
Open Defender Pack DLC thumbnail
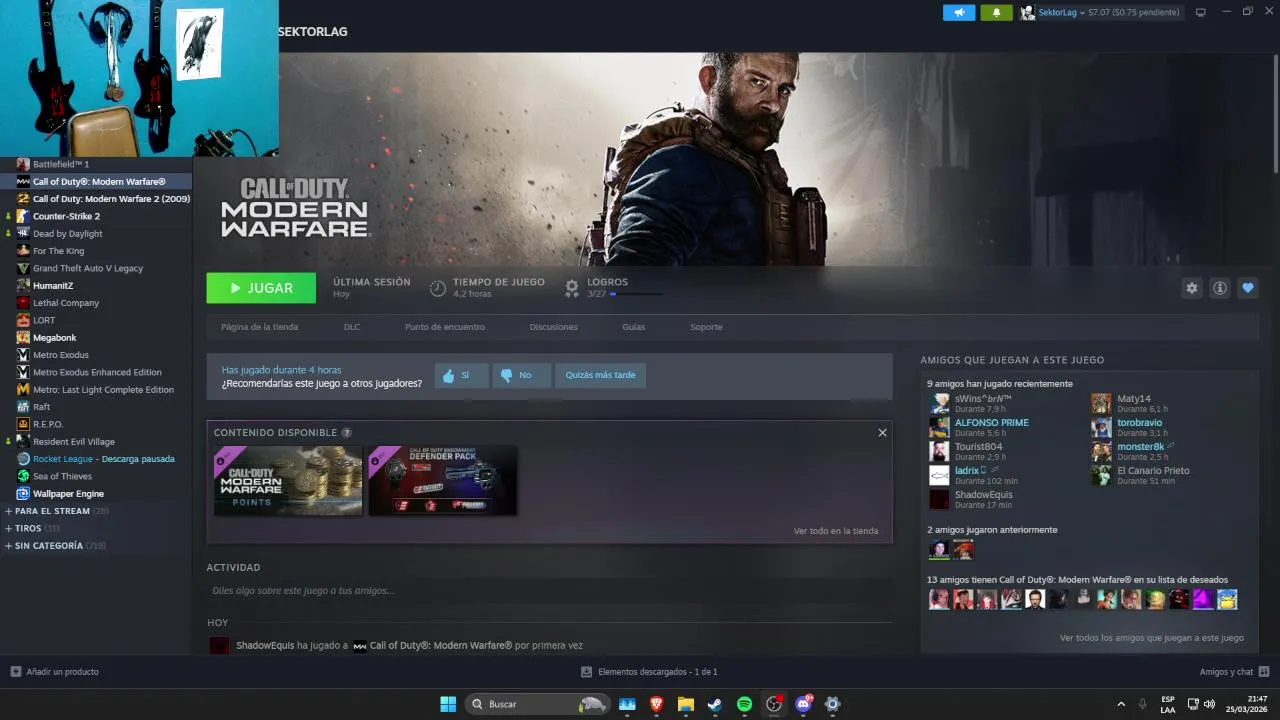tap(443, 481)
